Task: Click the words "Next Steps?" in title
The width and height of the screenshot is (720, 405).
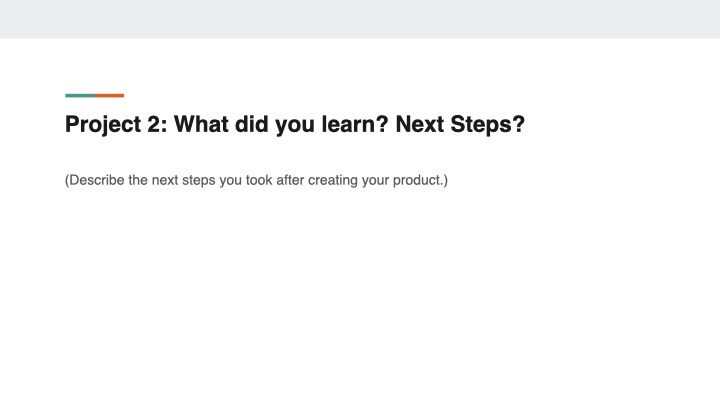Action: click(x=459, y=126)
